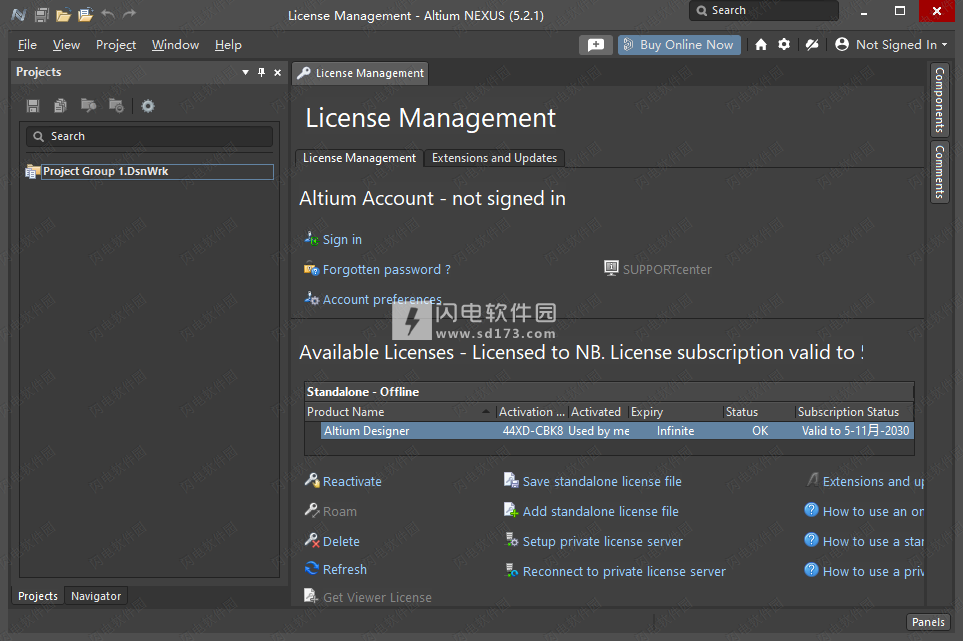Image resolution: width=963 pixels, height=641 pixels.
Task: Select the inner License Management tab
Action: coord(359,158)
